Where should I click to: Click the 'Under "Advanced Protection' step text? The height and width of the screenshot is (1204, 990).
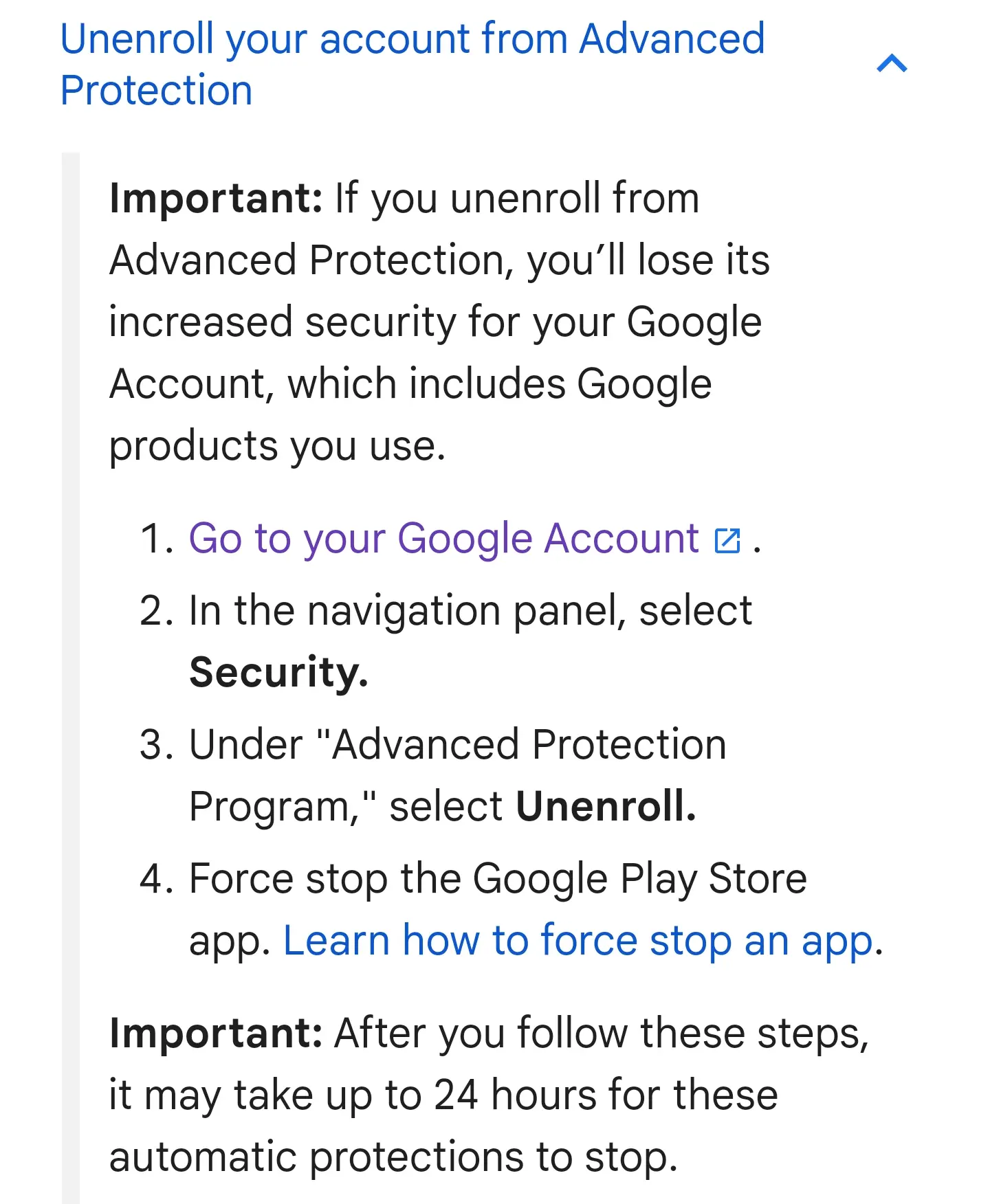coord(457,744)
